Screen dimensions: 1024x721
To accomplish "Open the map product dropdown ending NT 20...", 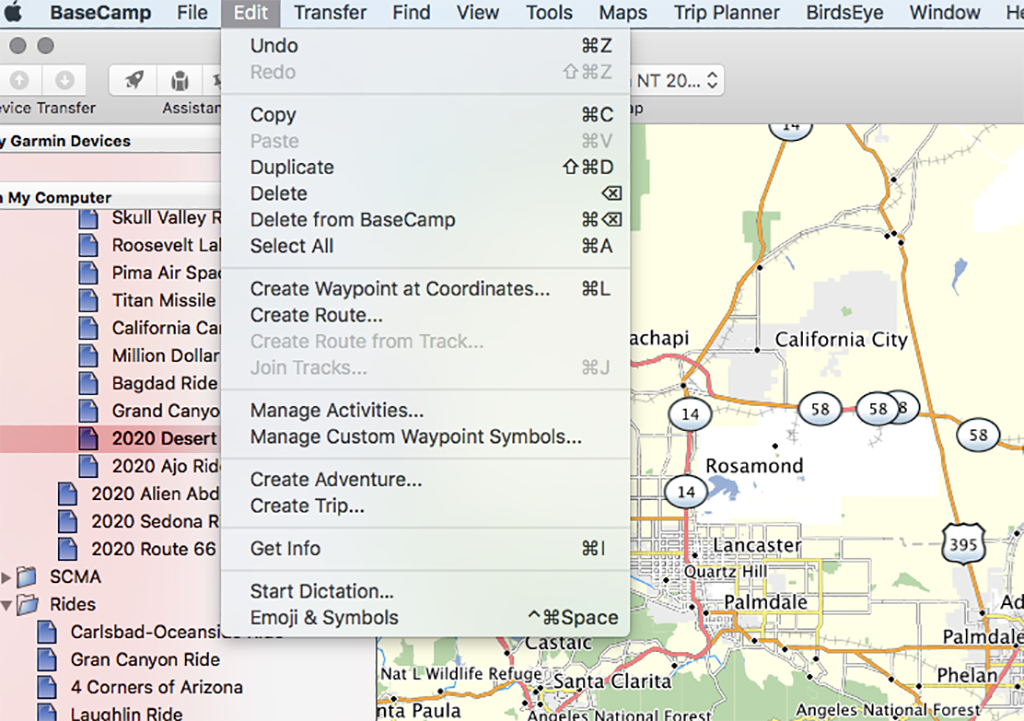I will pos(676,80).
